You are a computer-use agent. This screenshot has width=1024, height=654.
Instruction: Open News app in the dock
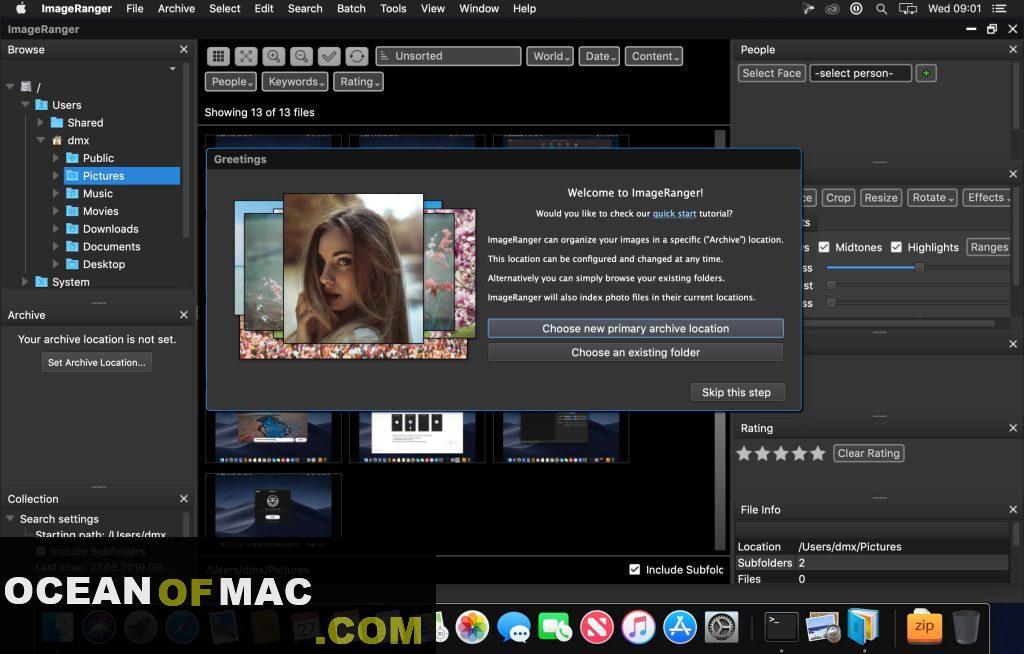597,627
